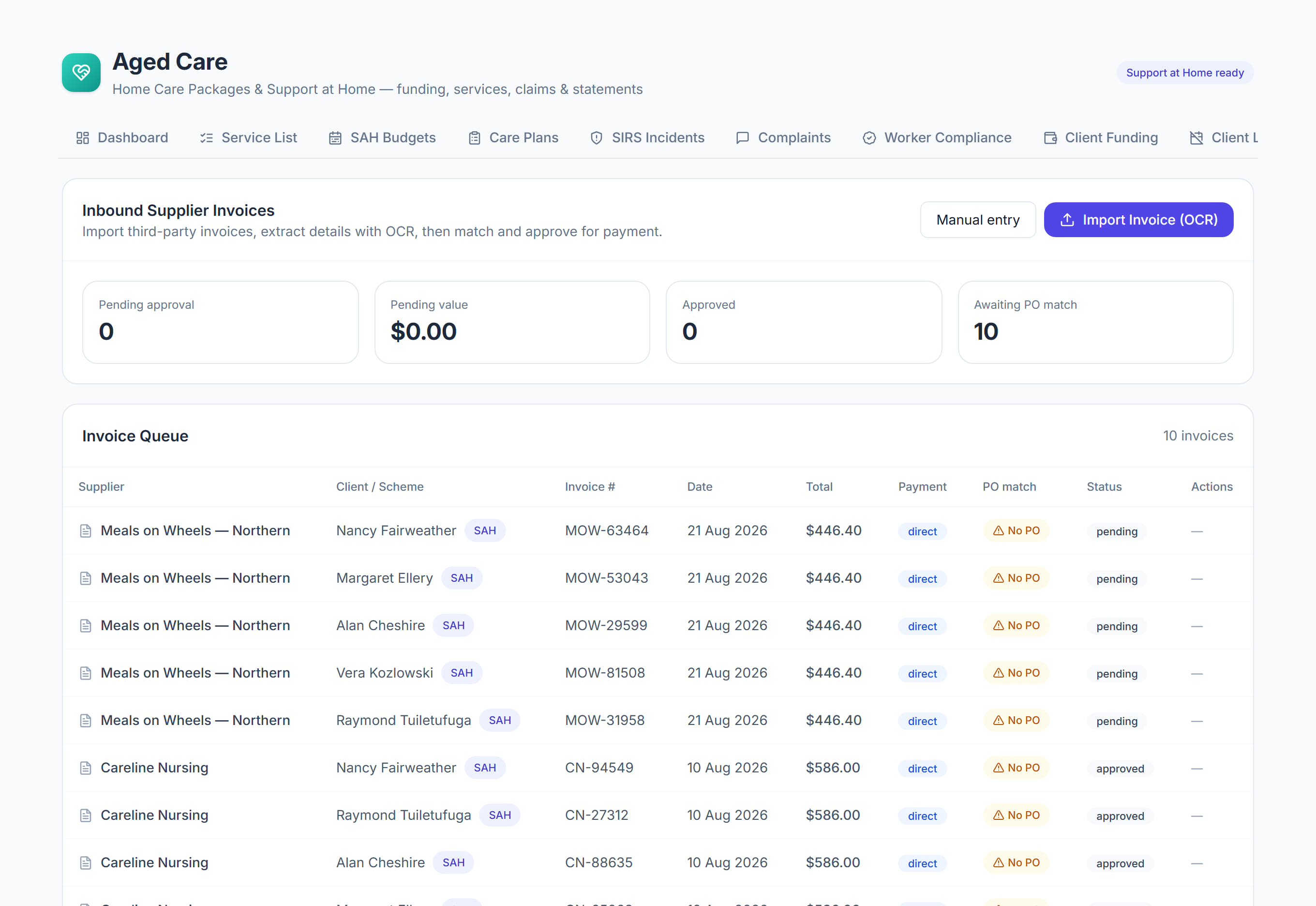Click document icon for MOW-29599 row
The width and height of the screenshot is (1316, 906).
86,626
